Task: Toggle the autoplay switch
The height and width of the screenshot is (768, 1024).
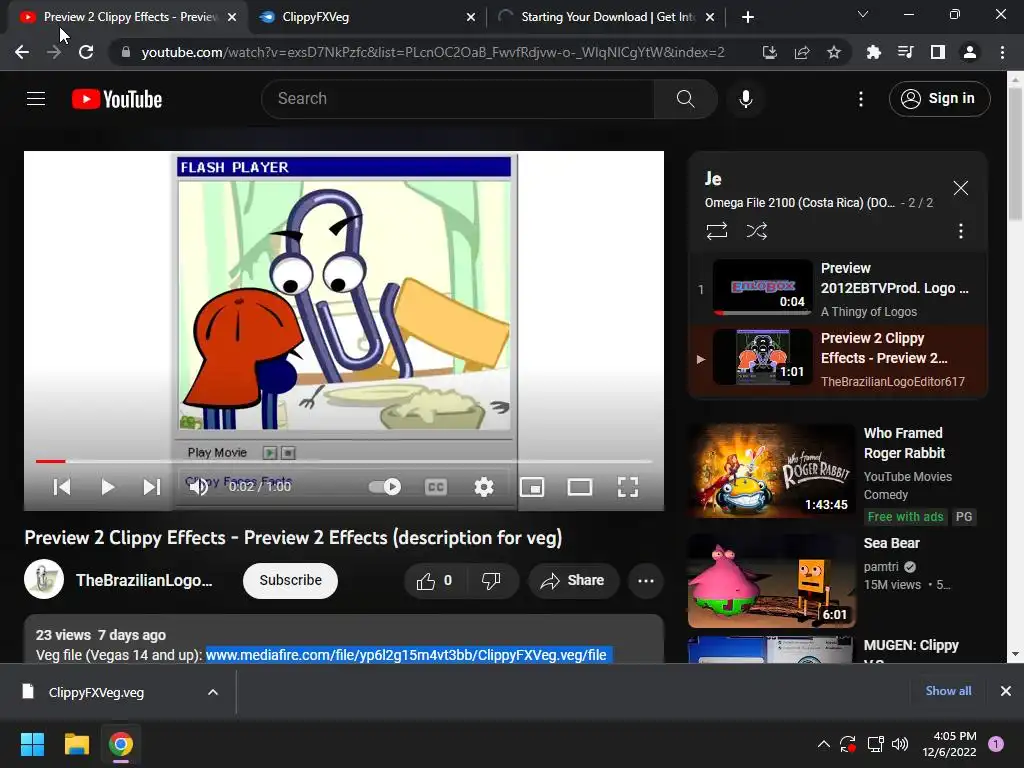Action: (385, 487)
